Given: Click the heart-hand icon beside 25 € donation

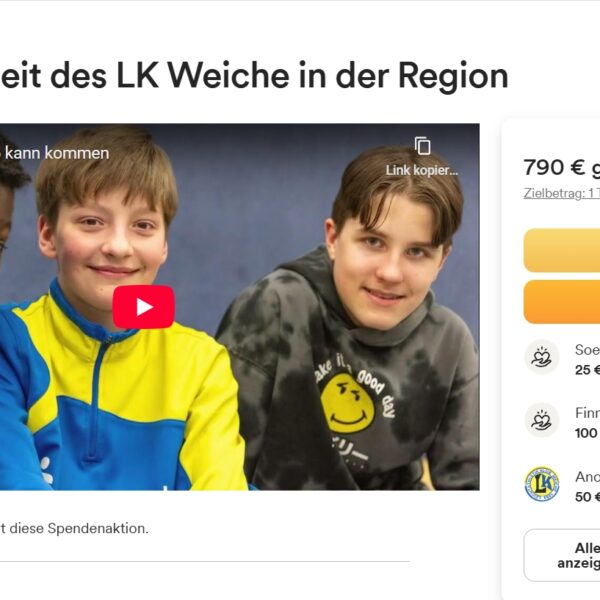Looking at the screenshot, I should click(541, 357).
